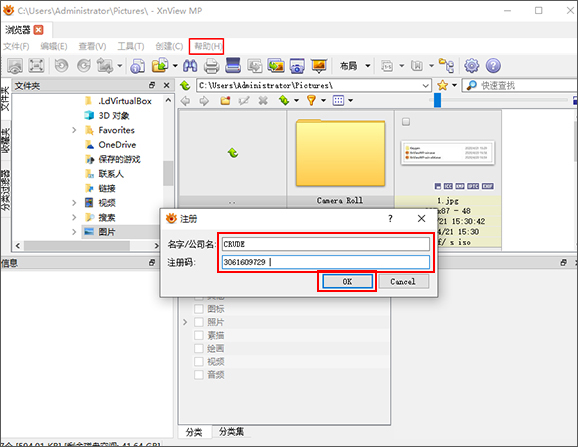Screen dimensions: 578x447
Task: Click the JPEG lossless transform icon
Action: [x=105, y=66]
